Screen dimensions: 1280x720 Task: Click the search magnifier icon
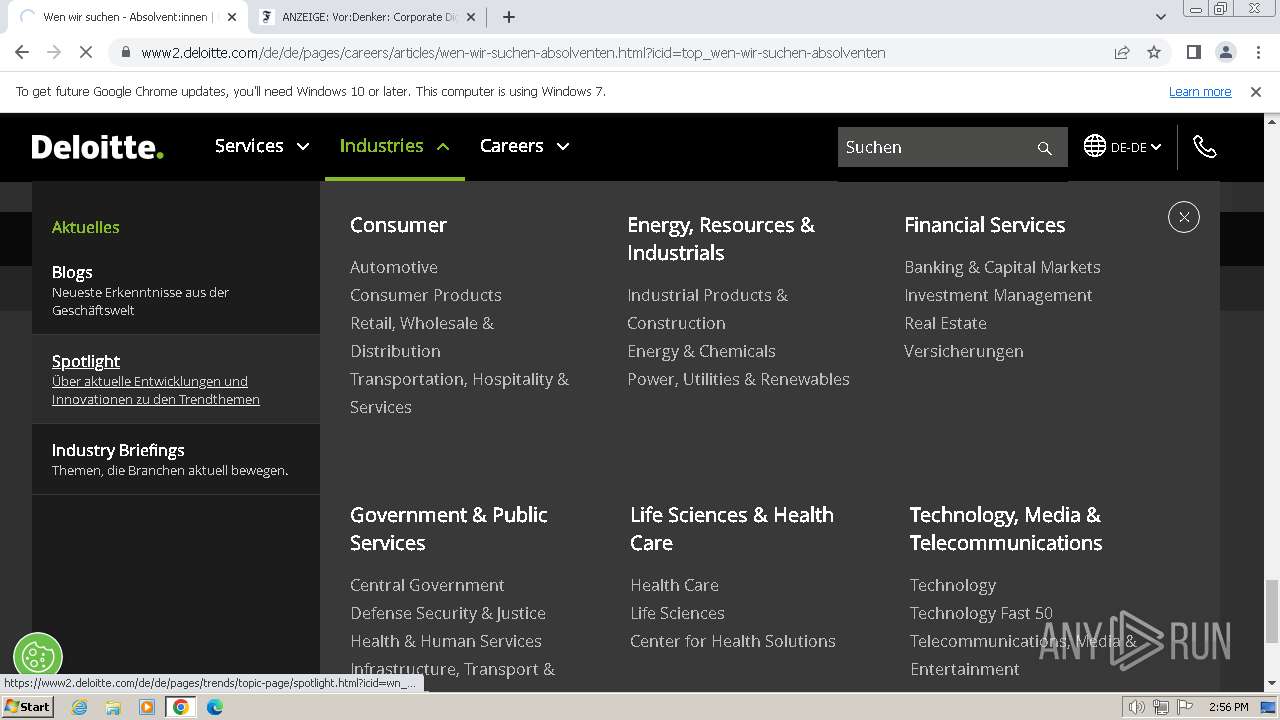pyautogui.click(x=1044, y=148)
